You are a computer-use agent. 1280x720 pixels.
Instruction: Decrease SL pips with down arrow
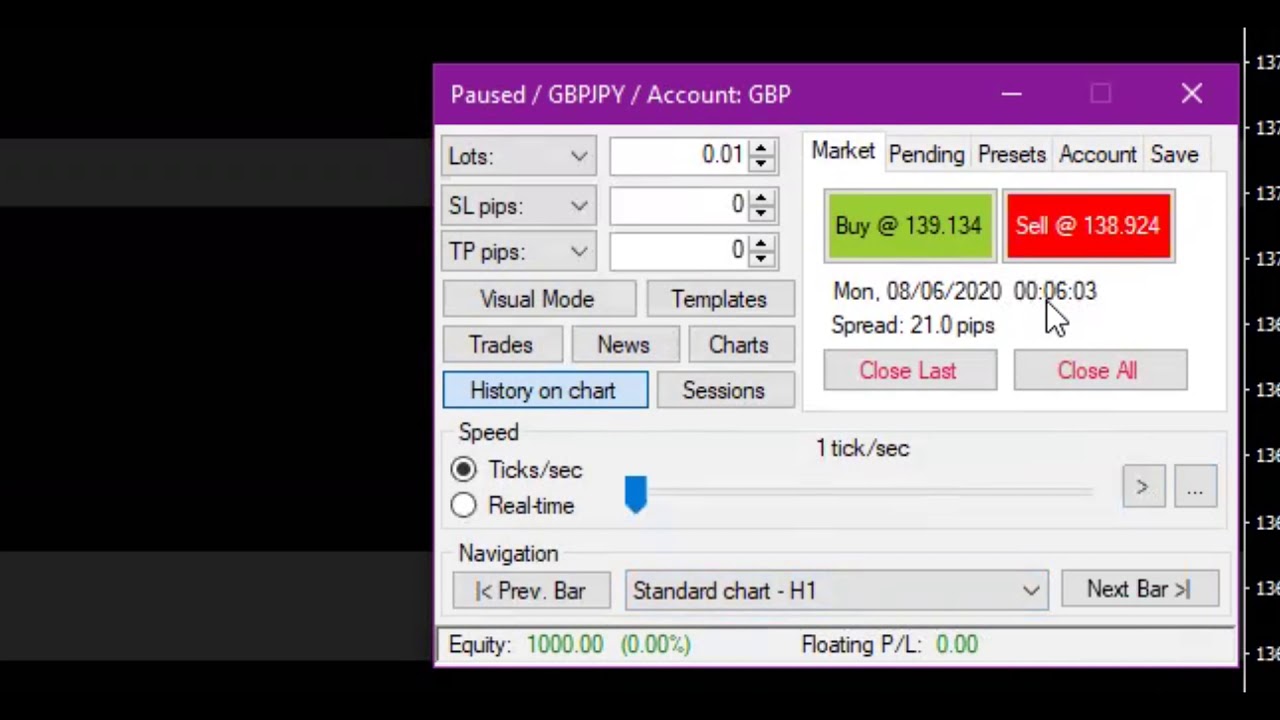(x=761, y=213)
